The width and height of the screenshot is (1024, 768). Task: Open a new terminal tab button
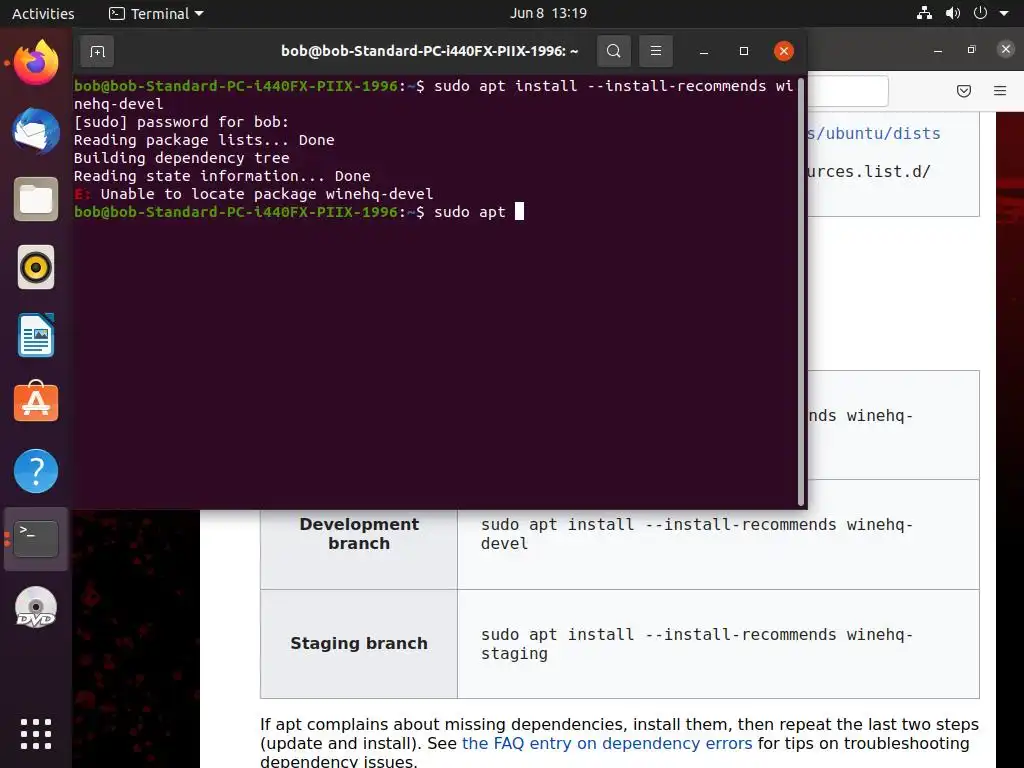97,51
